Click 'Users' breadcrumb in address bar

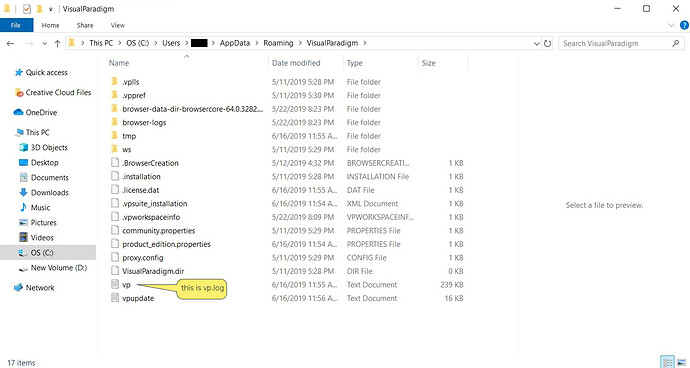click(x=171, y=43)
